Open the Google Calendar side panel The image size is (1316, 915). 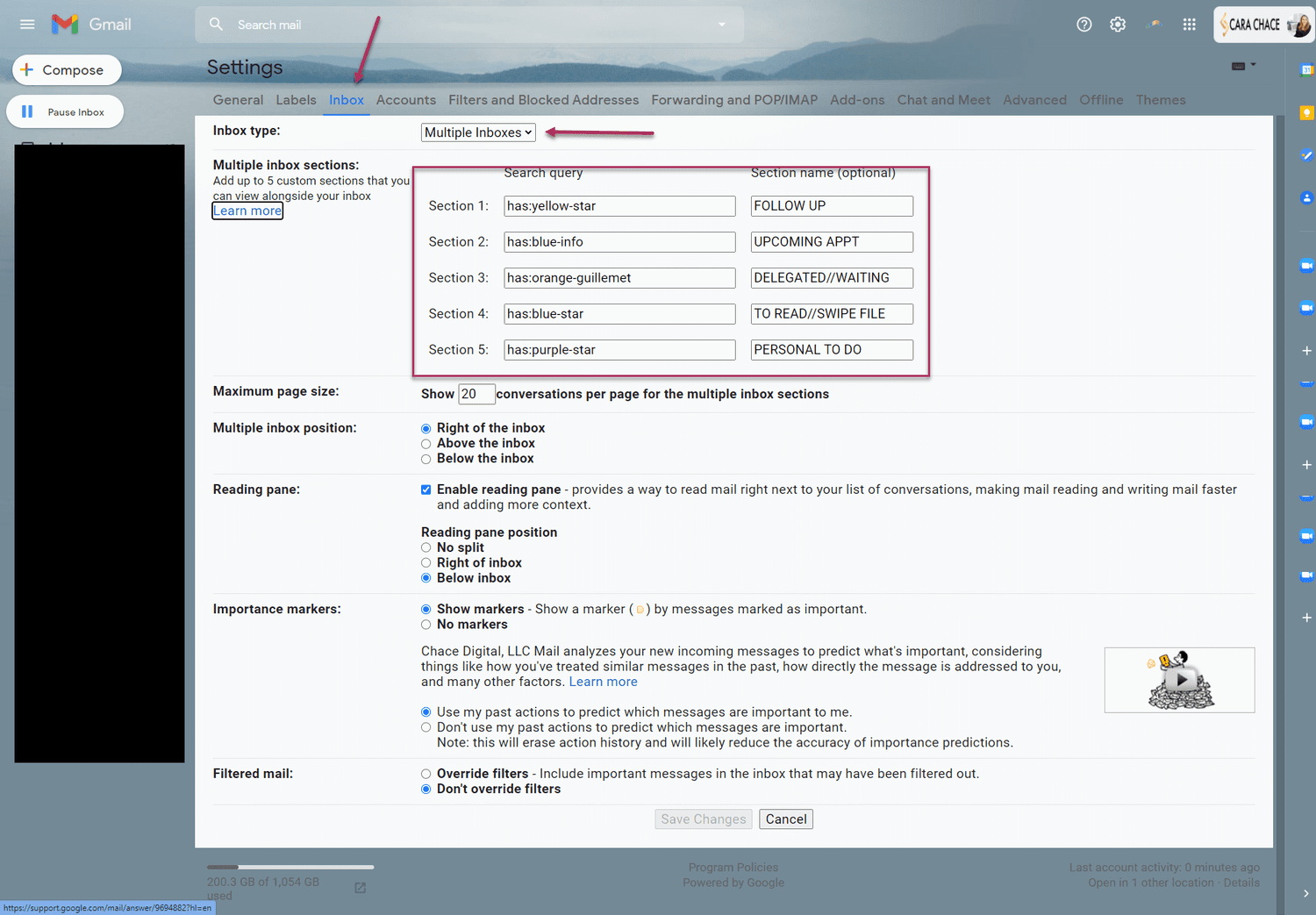(x=1305, y=70)
